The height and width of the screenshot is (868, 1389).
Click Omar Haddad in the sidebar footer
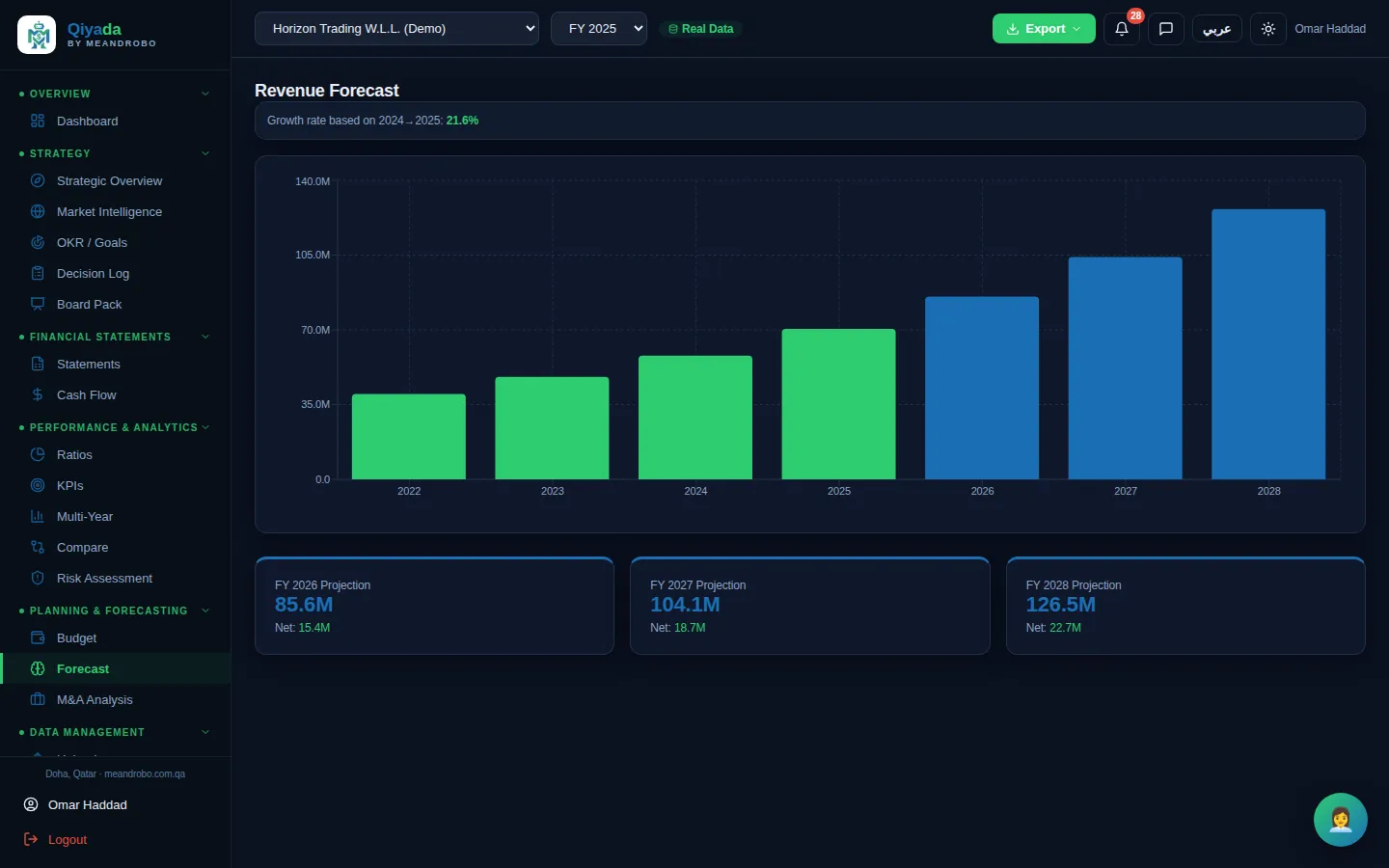(75, 804)
